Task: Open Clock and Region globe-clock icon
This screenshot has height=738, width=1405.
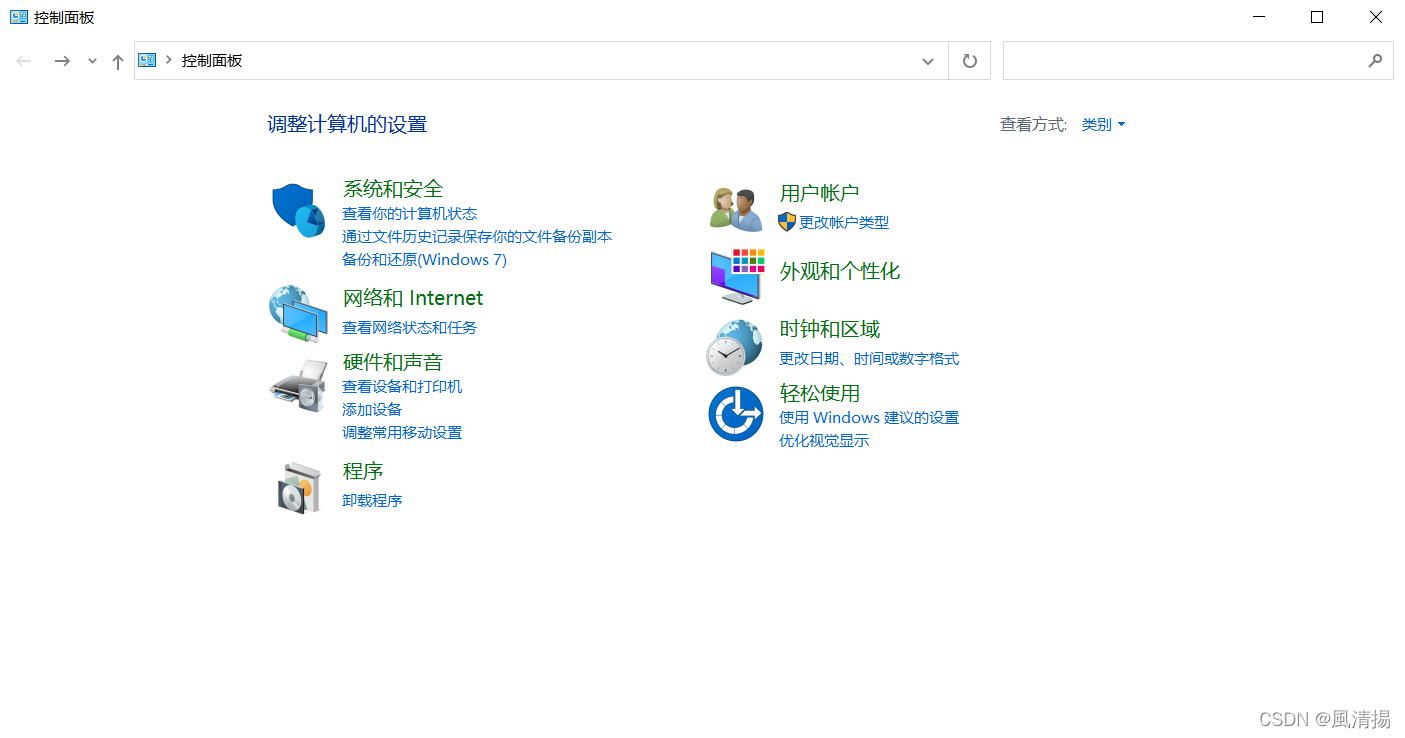Action: coord(735,347)
